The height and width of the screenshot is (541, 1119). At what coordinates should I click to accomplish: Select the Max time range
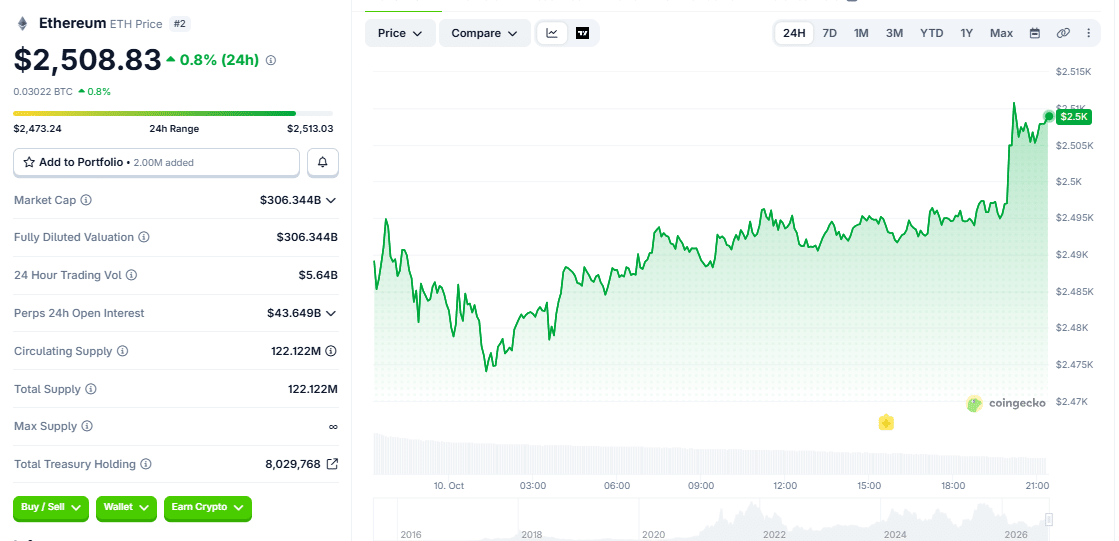pyautogui.click(x=1001, y=33)
